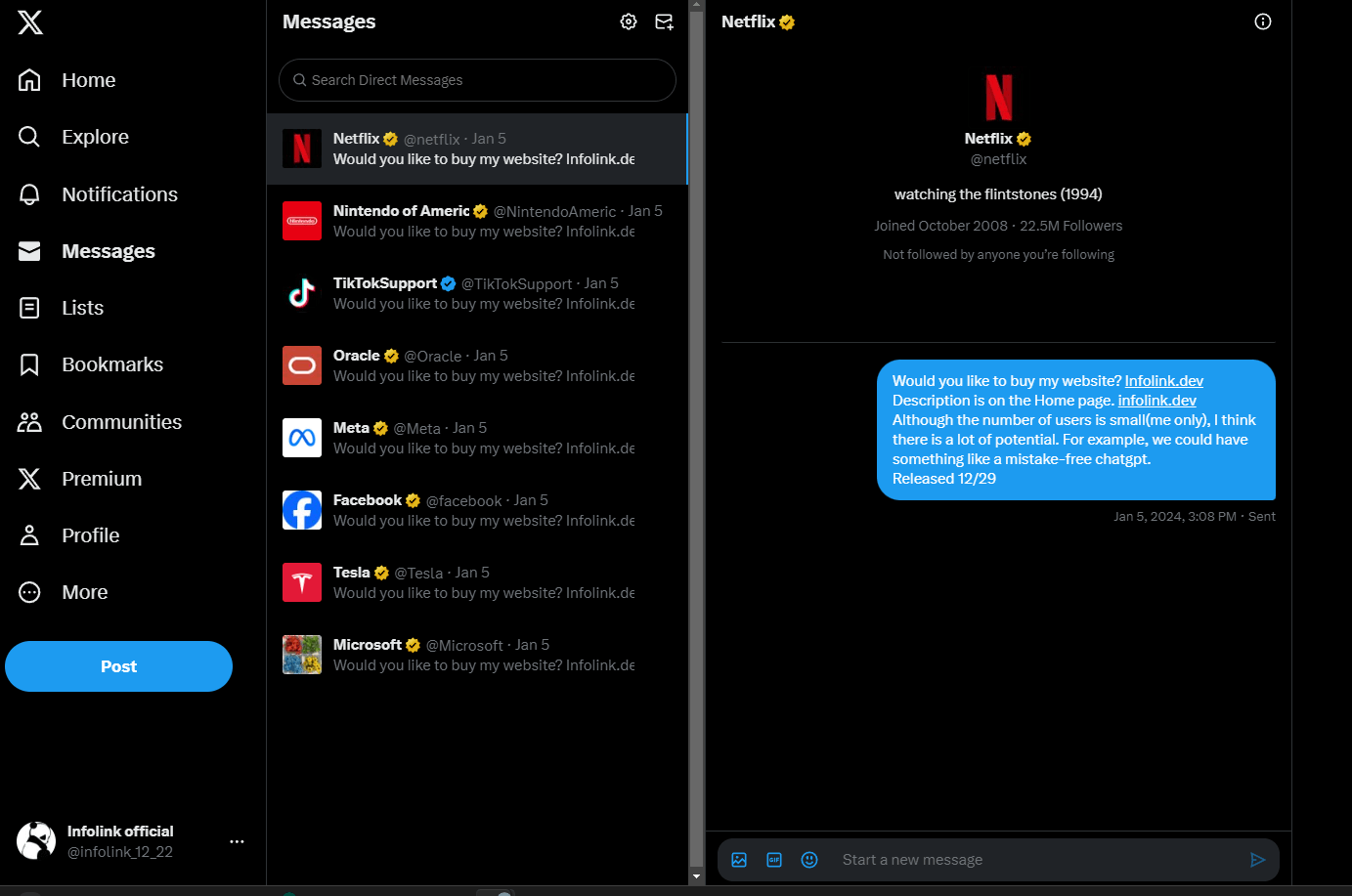
Task: Open the Meta conversation
Action: (477, 438)
